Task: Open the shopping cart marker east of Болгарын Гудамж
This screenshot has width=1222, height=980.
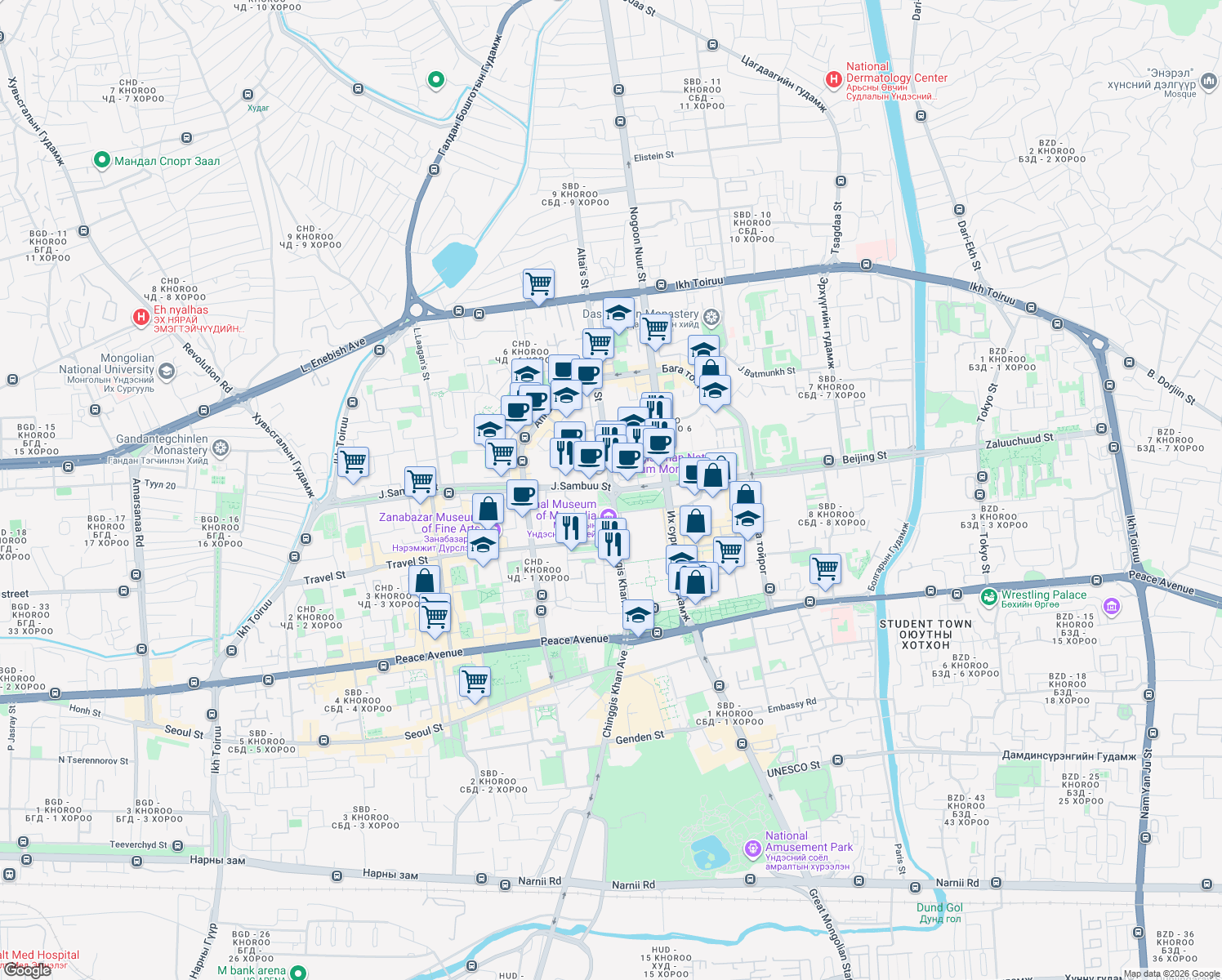Action: point(825,567)
